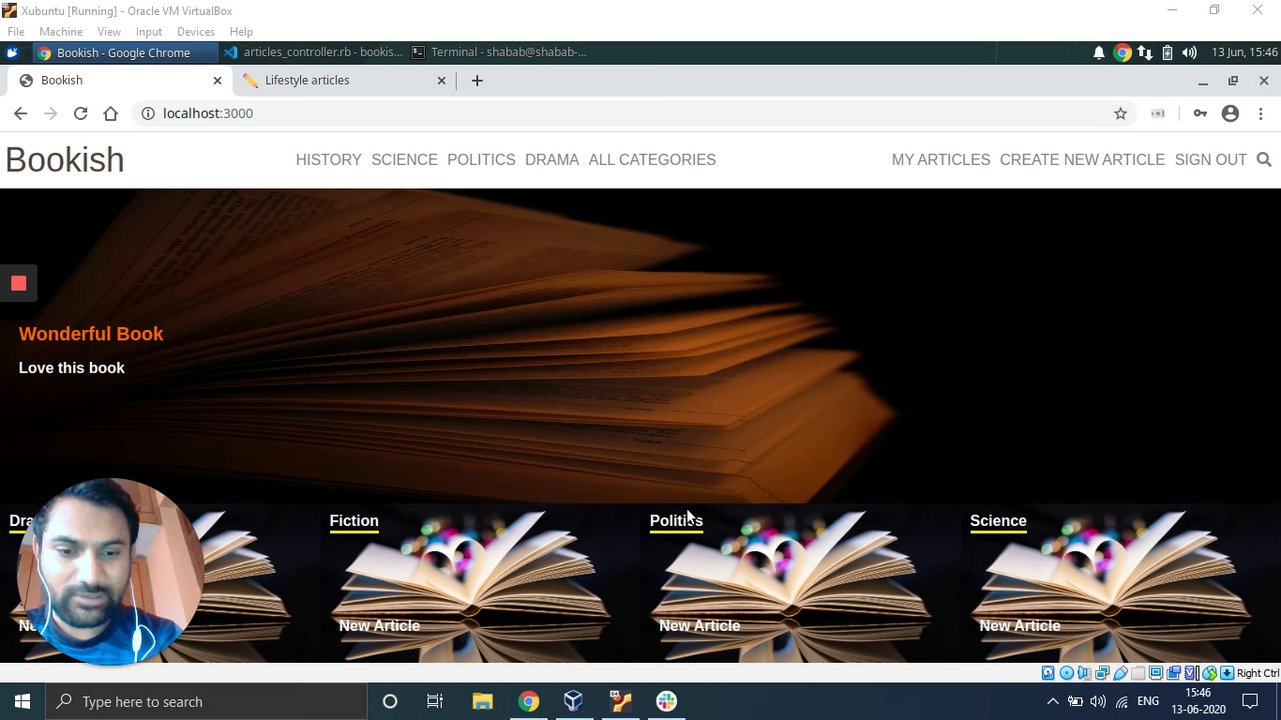Open New Article in the Politics card

pos(699,626)
